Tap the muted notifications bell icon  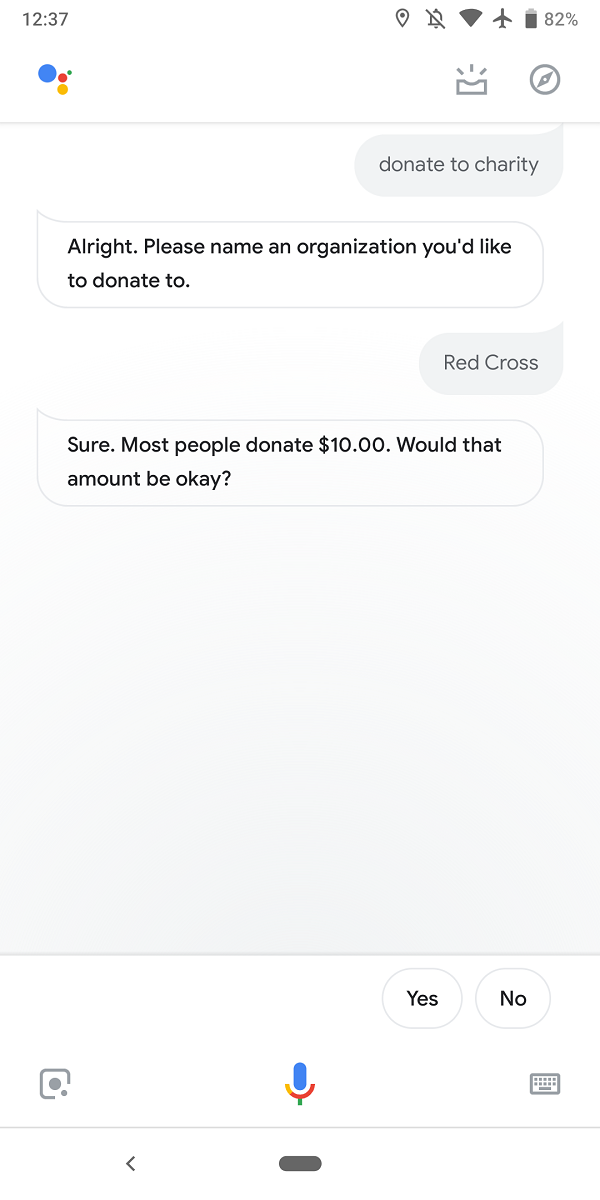436,19
